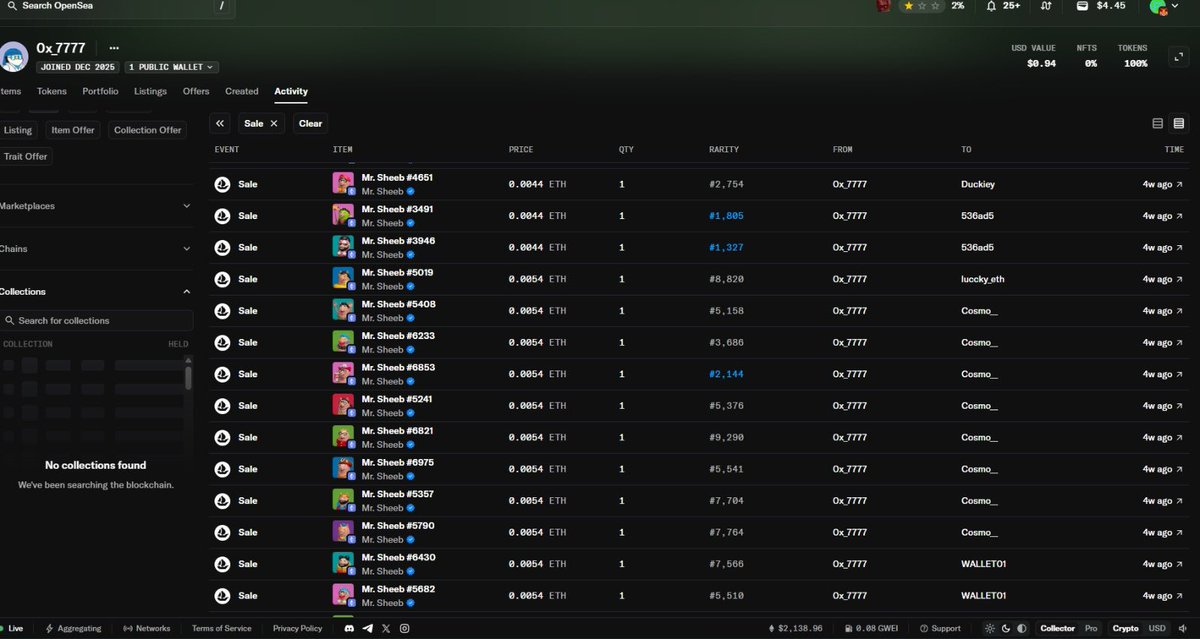The width and height of the screenshot is (1200, 639).
Task: Open the red avatar icon in header
Action: click(x=884, y=6)
